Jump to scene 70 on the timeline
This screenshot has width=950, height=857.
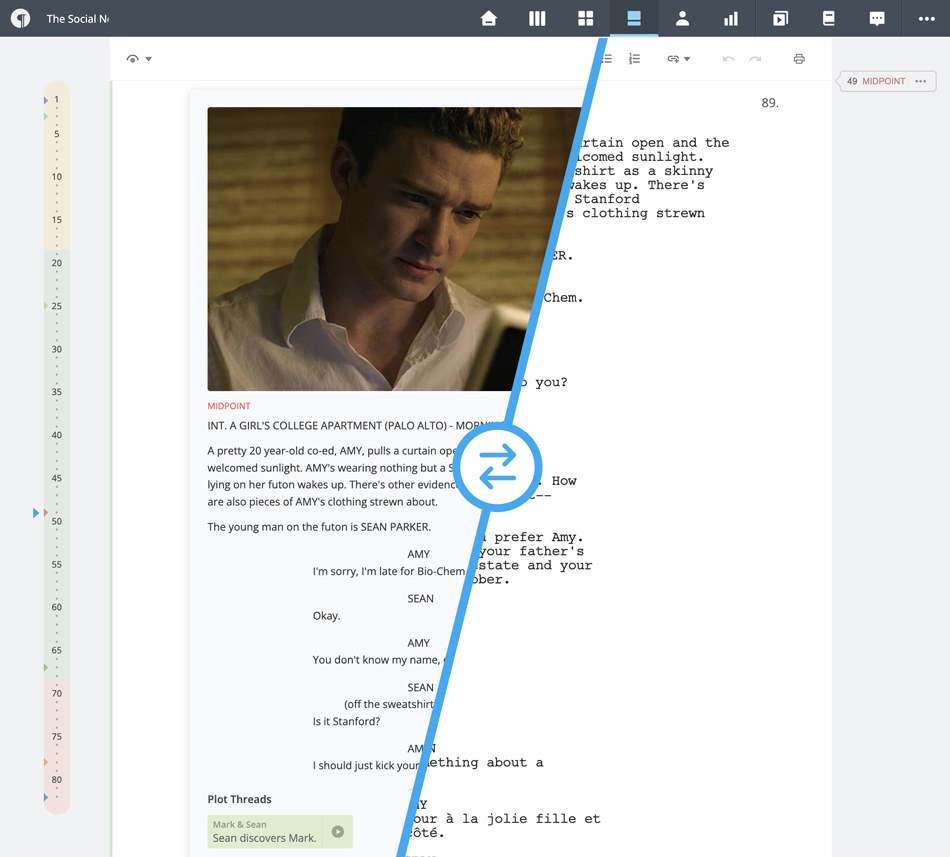click(x=56, y=693)
